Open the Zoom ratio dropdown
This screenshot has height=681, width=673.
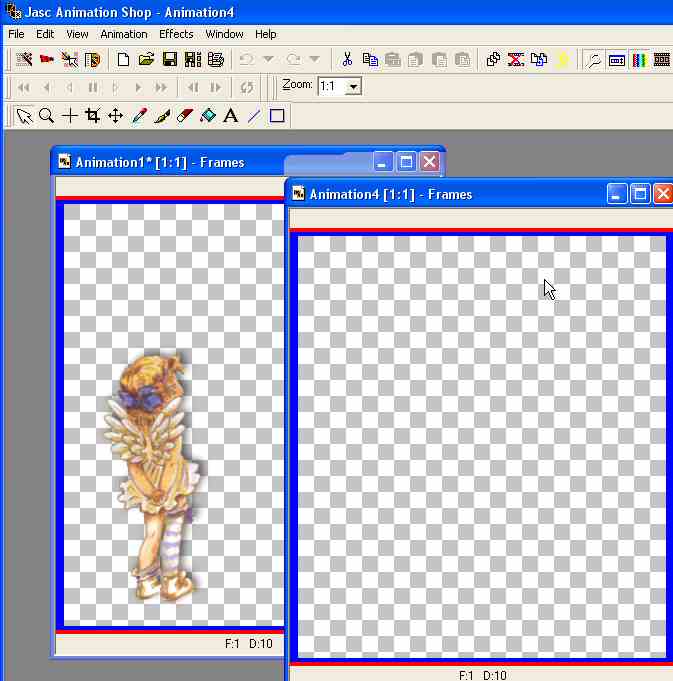click(353, 86)
